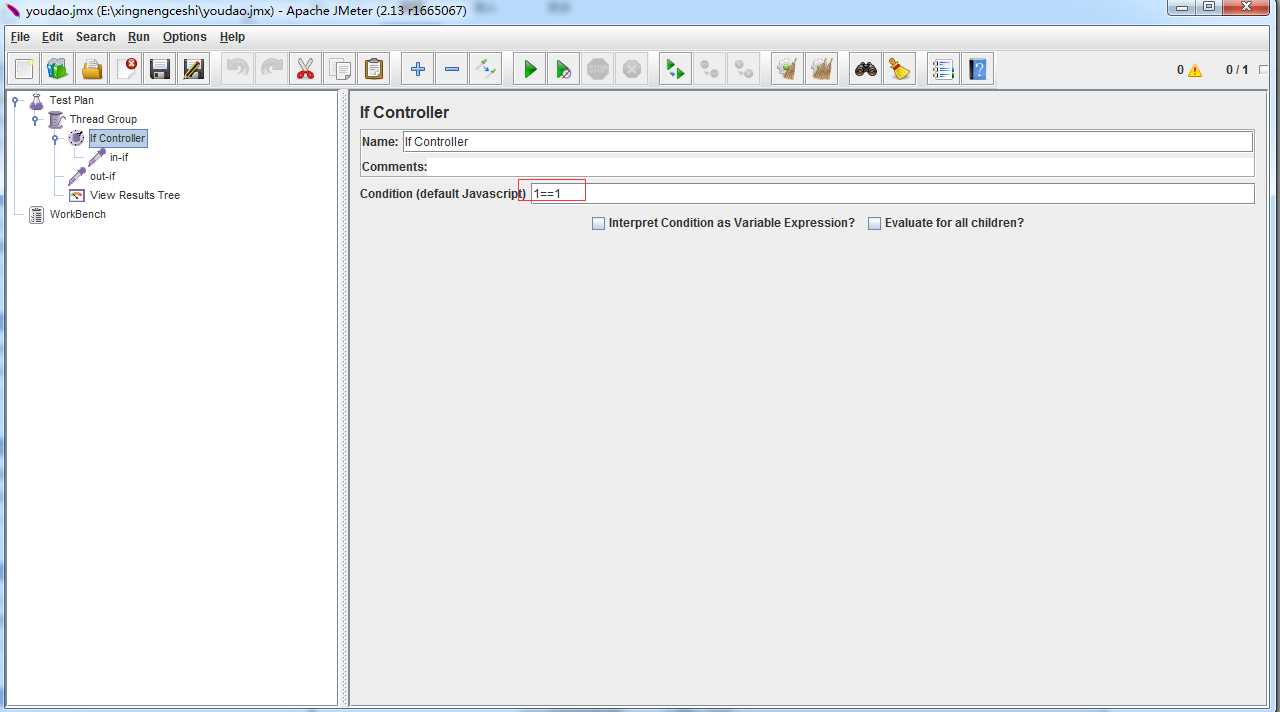
Task: Open the Options menu
Action: click(185, 37)
